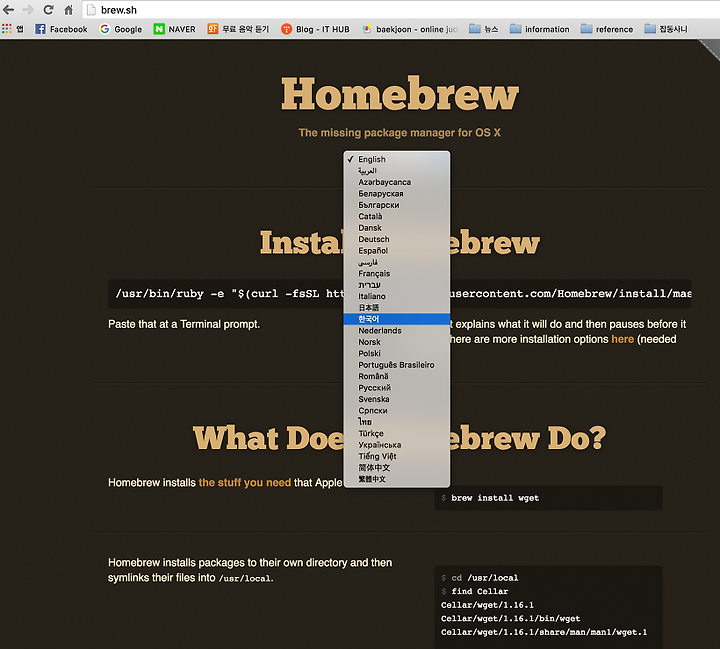Select Dansk language
This screenshot has width=720, height=649.
pyautogui.click(x=397, y=228)
